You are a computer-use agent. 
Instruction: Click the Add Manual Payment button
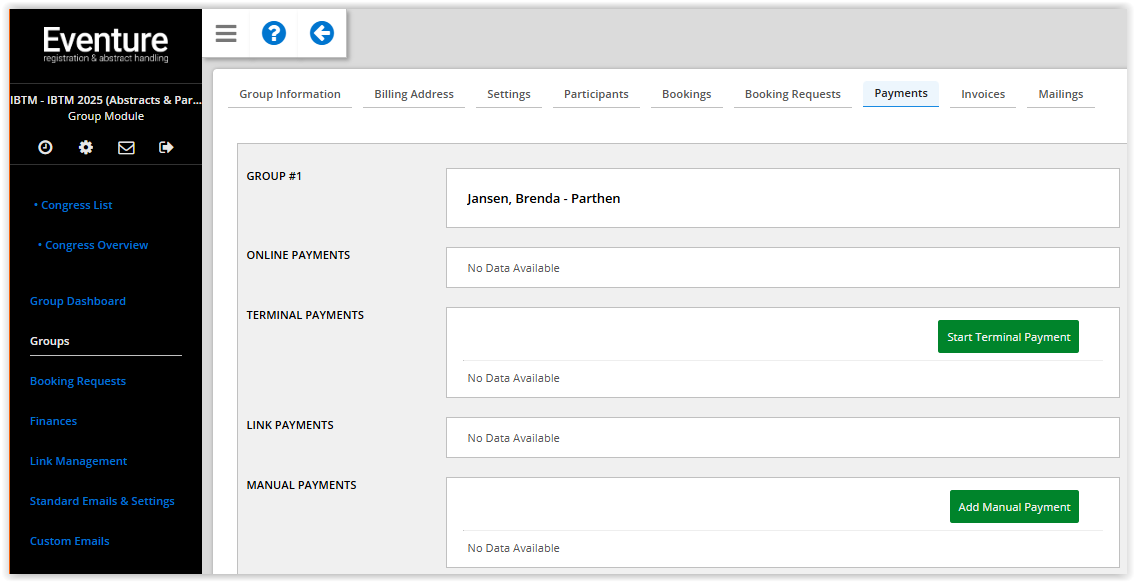pyautogui.click(x=1014, y=507)
